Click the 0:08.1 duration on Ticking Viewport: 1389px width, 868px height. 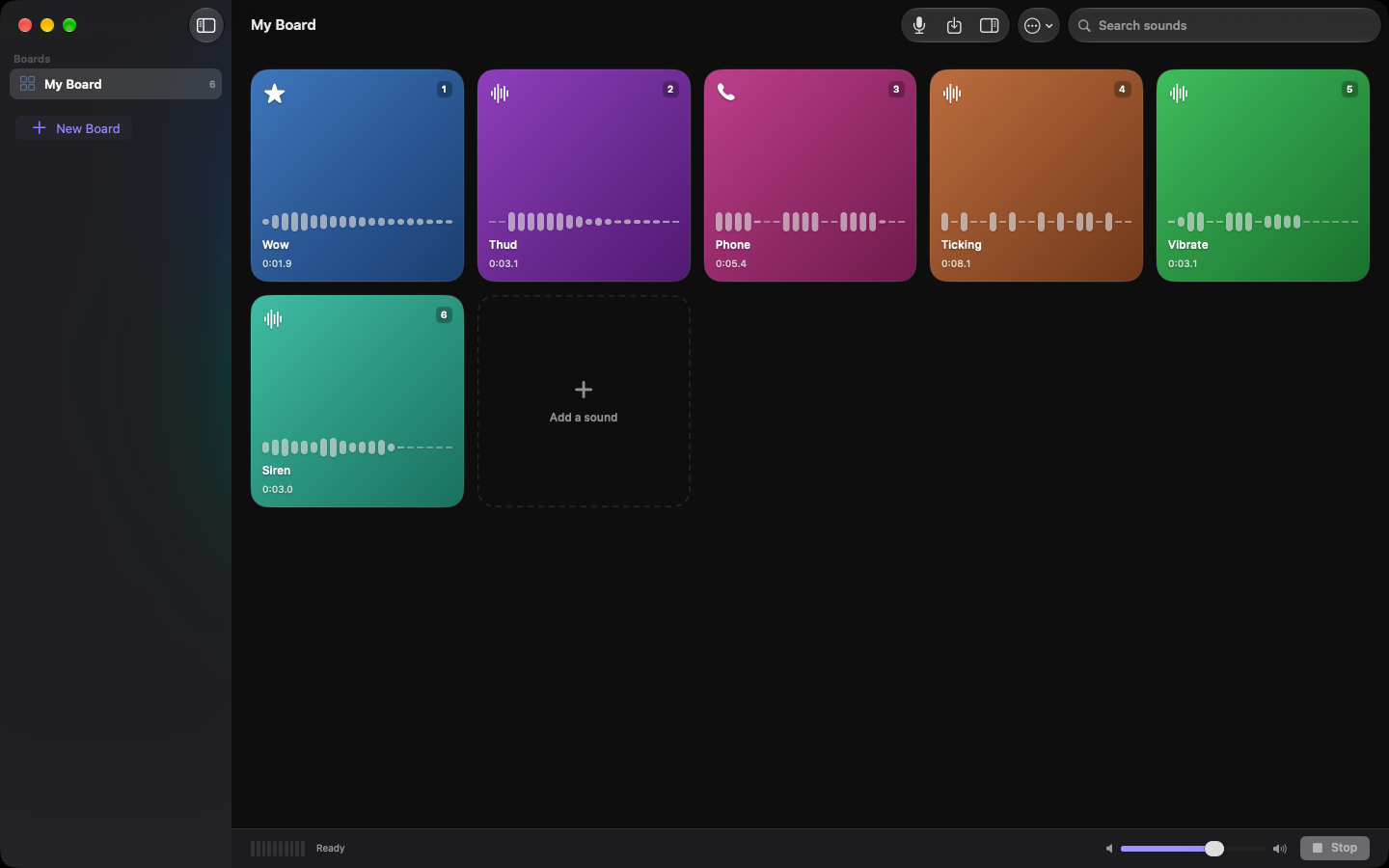coord(956,263)
